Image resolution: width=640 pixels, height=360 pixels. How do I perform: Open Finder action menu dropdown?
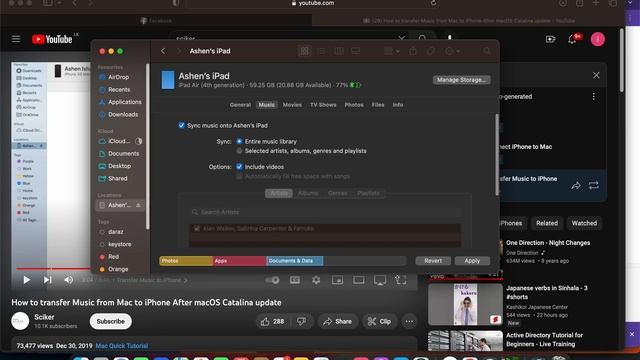pos(453,51)
